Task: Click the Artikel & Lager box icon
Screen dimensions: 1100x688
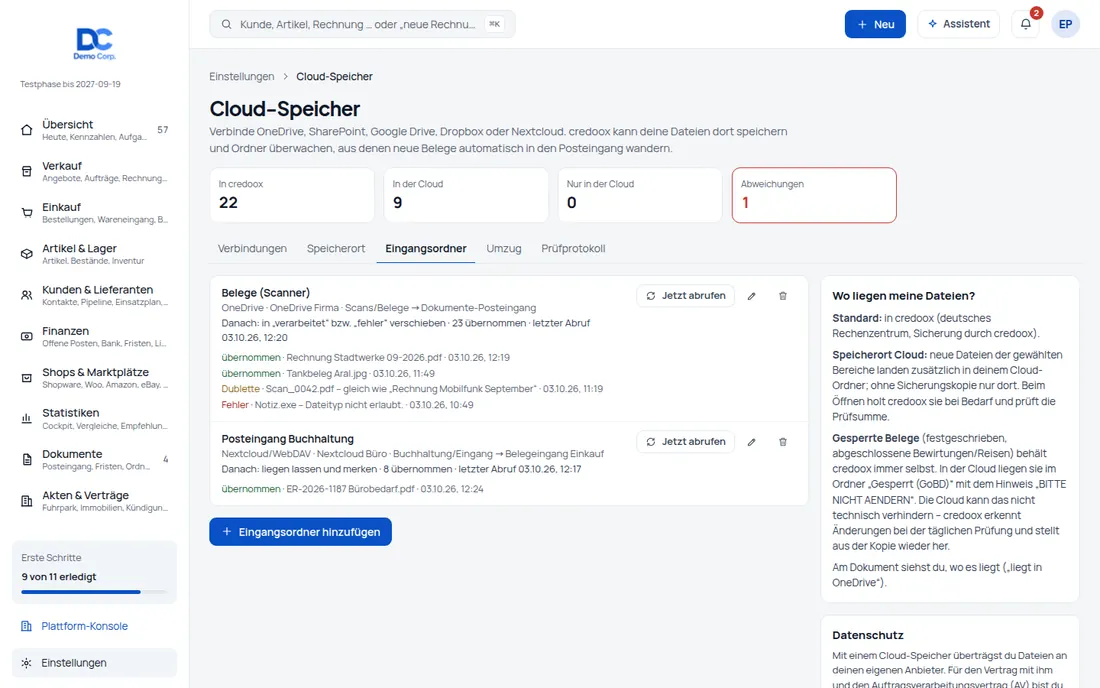Action: pos(27,254)
